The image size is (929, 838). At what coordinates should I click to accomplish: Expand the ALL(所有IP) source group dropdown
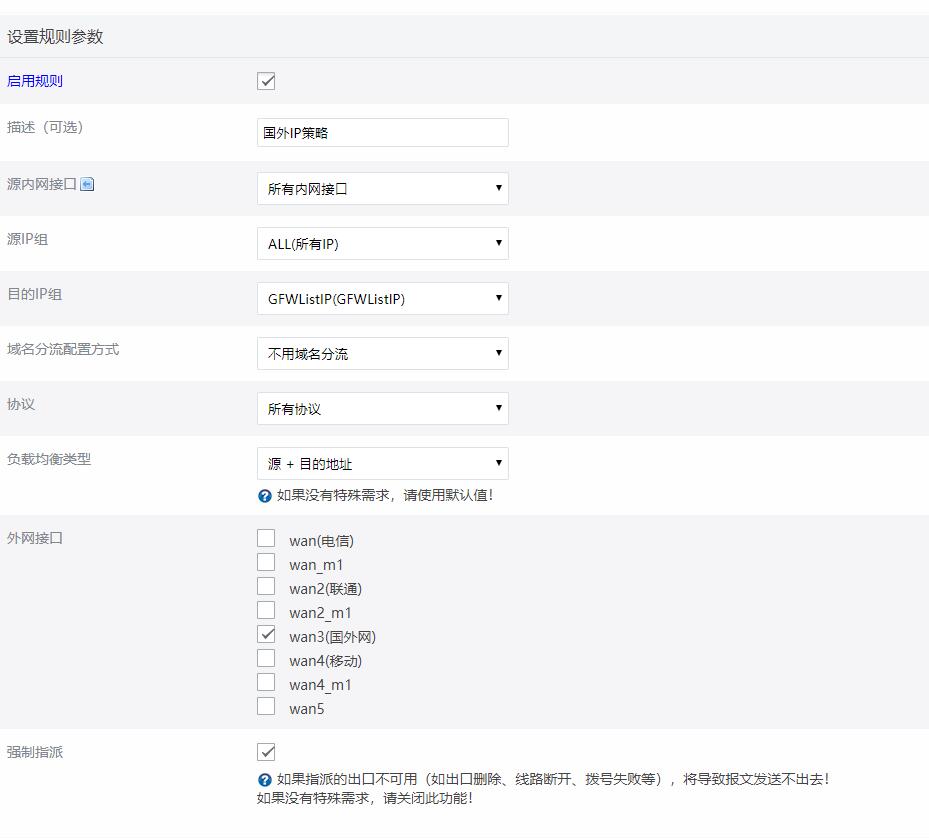[383, 244]
